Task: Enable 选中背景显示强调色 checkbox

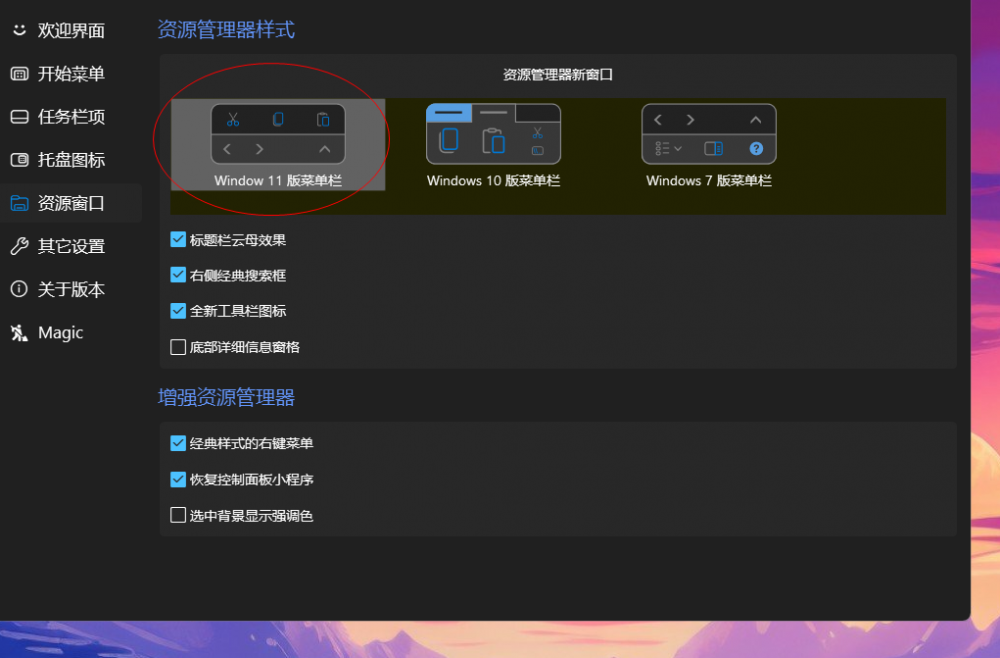Action: pos(179,516)
